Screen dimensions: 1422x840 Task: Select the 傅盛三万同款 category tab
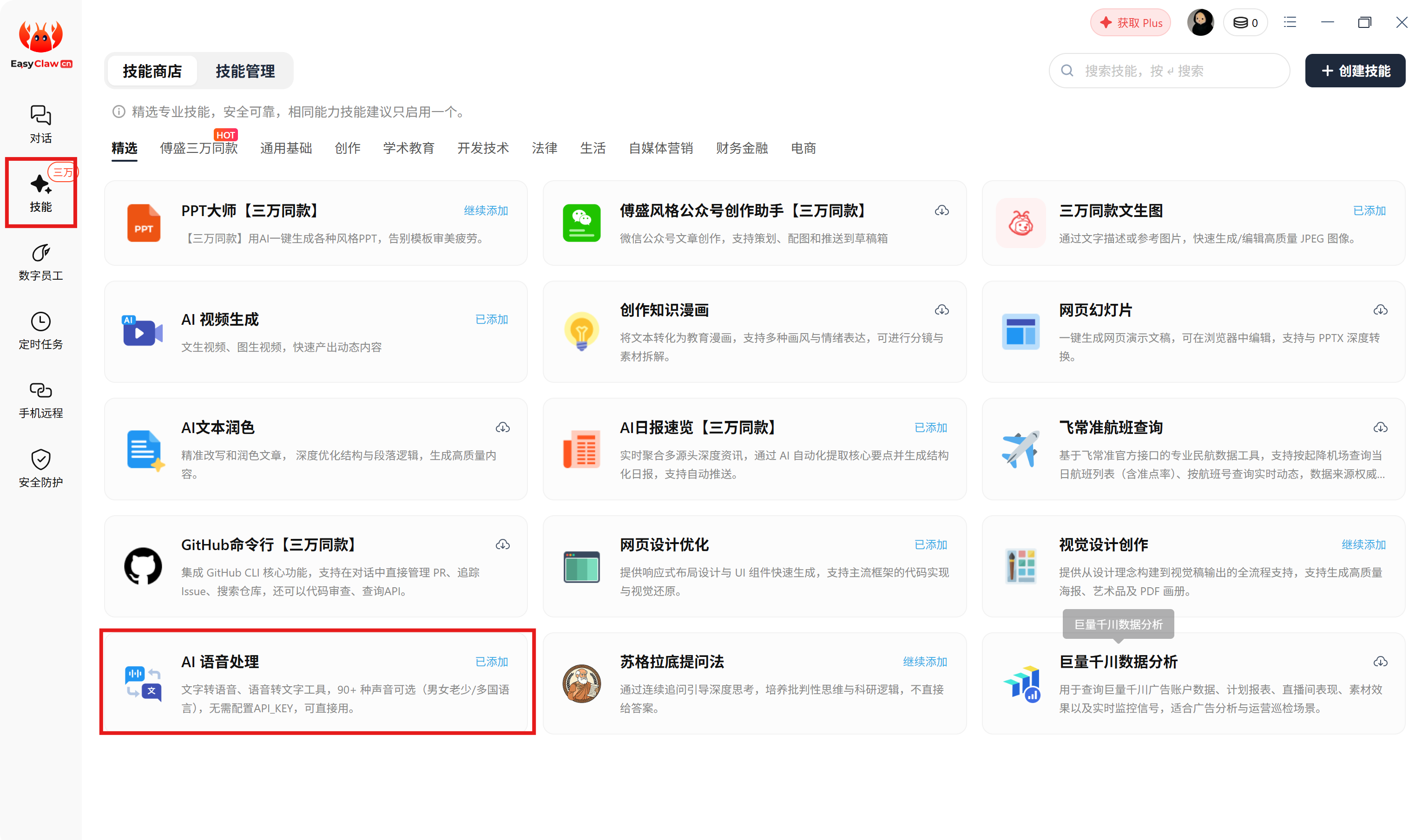pyautogui.click(x=199, y=148)
